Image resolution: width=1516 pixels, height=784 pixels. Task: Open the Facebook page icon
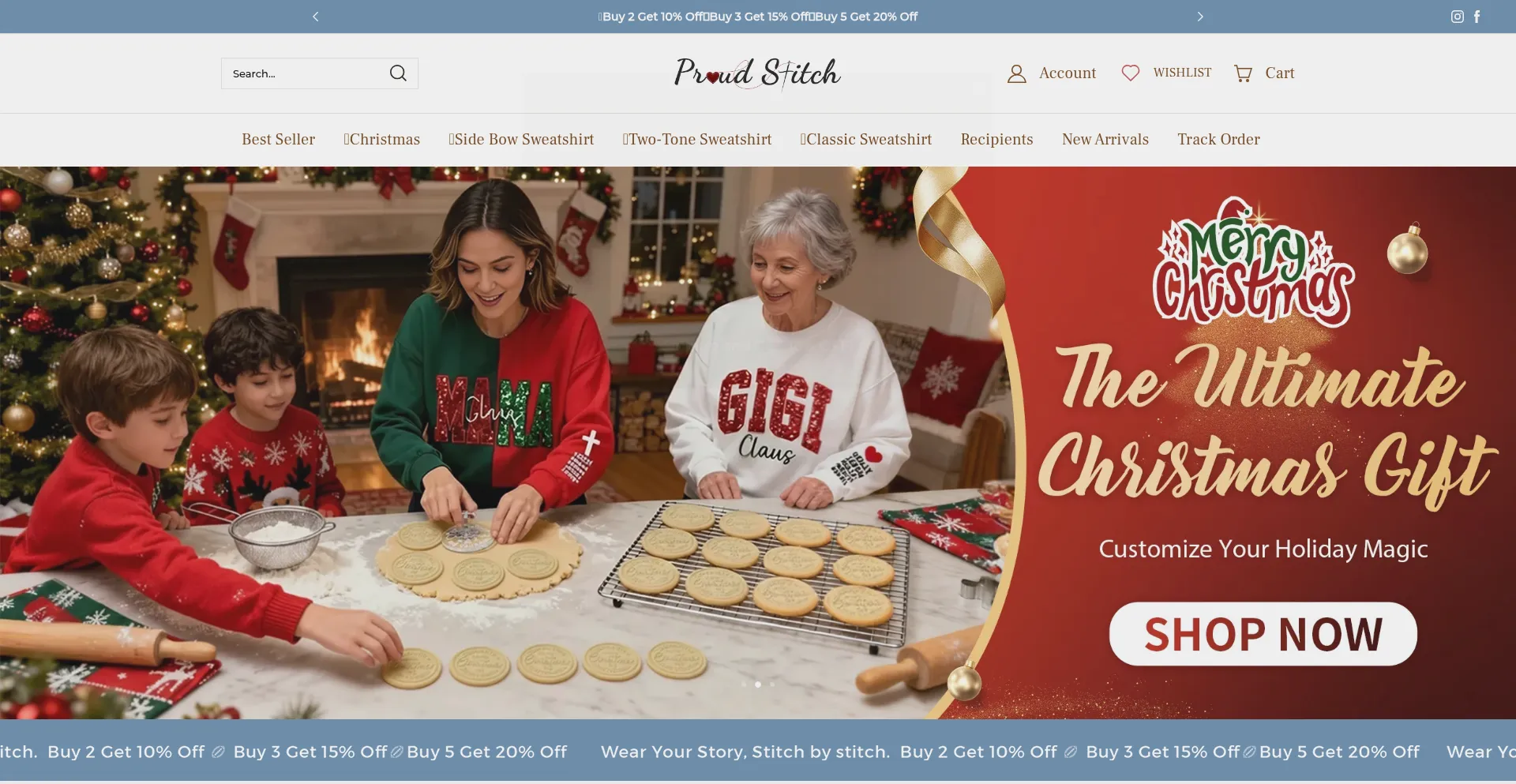(x=1477, y=17)
